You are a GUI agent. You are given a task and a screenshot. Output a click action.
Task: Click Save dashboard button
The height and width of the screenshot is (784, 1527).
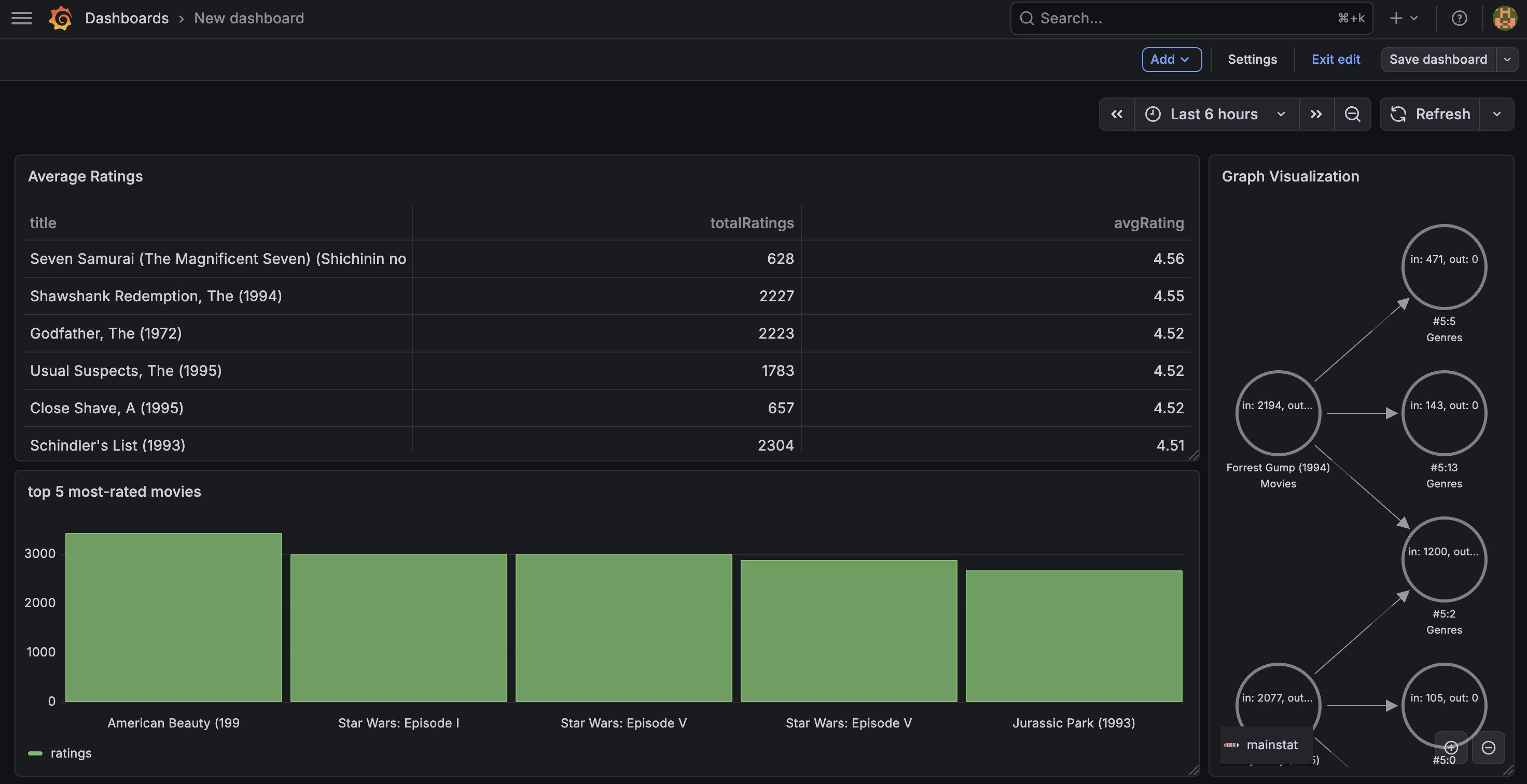[1438, 59]
